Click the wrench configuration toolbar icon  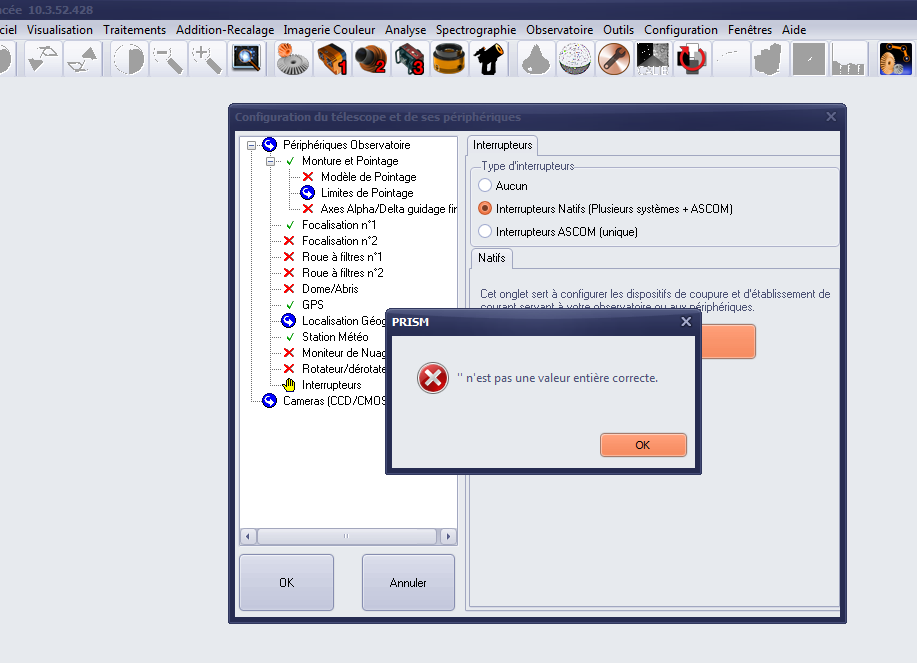(x=613, y=60)
